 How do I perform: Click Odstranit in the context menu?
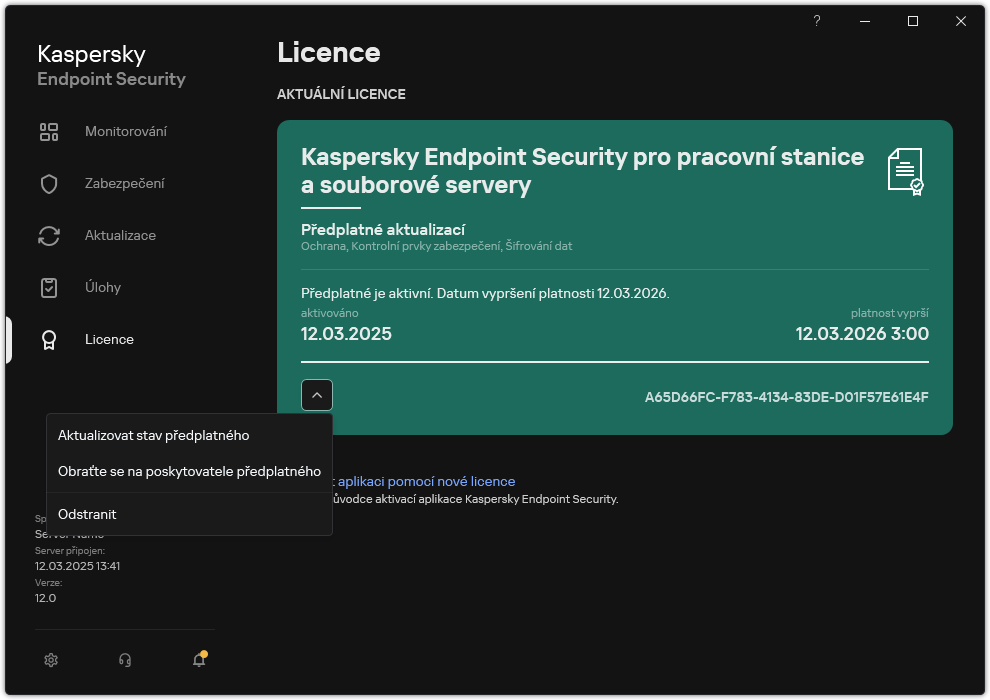(87, 514)
